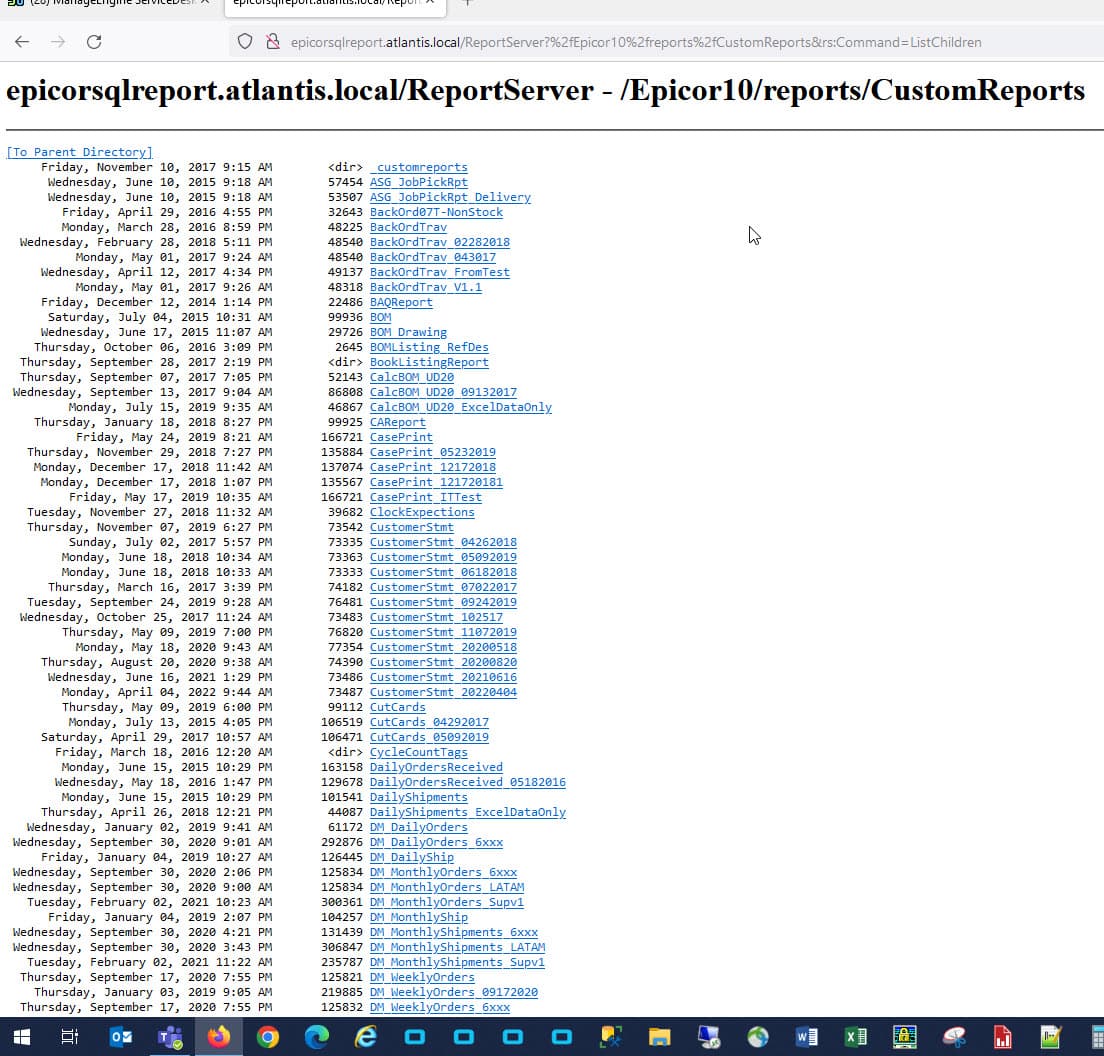The height and width of the screenshot is (1056, 1104).
Task: Click the yellow padlock screen taskbar icon
Action: coord(905,1036)
